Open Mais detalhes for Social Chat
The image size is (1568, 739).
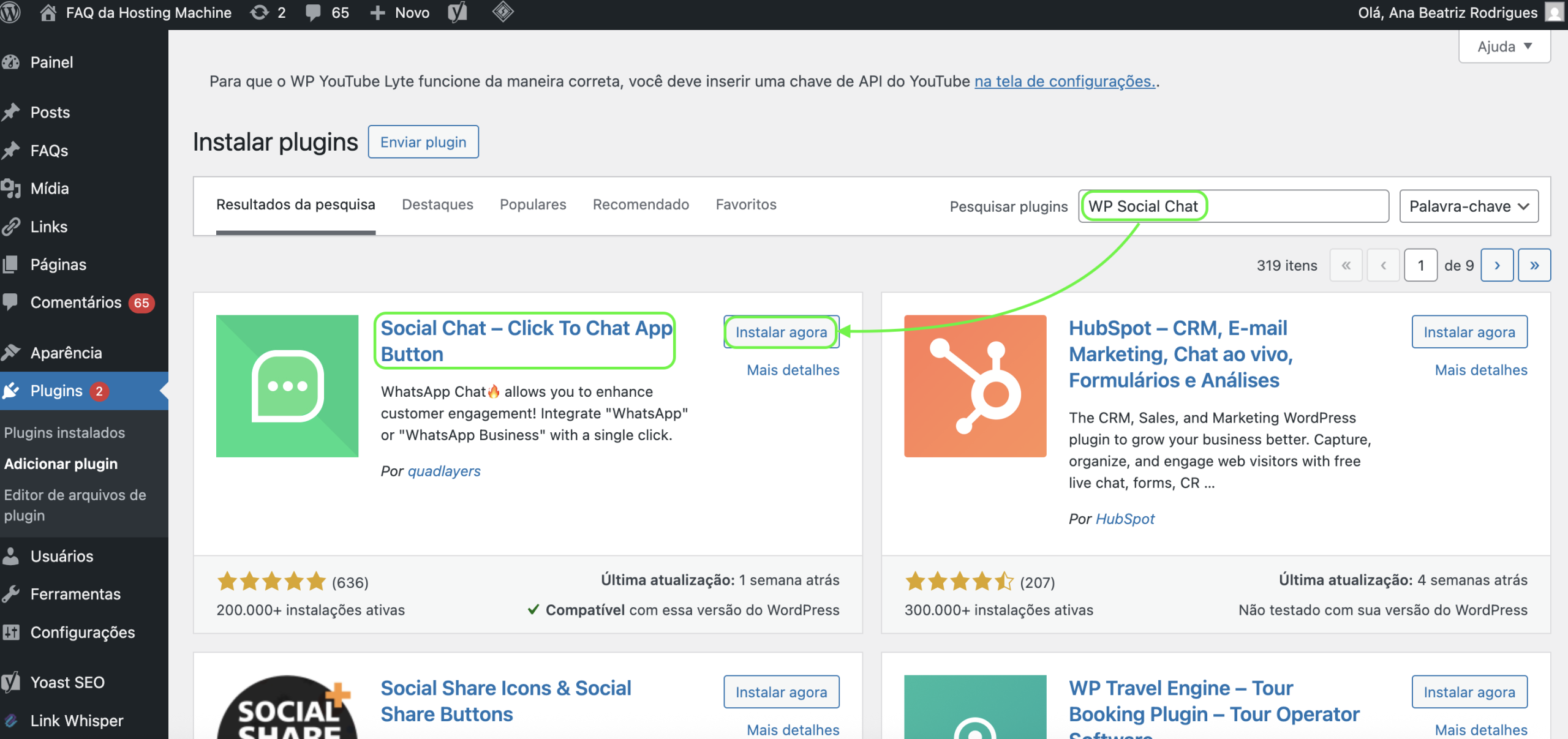point(793,370)
